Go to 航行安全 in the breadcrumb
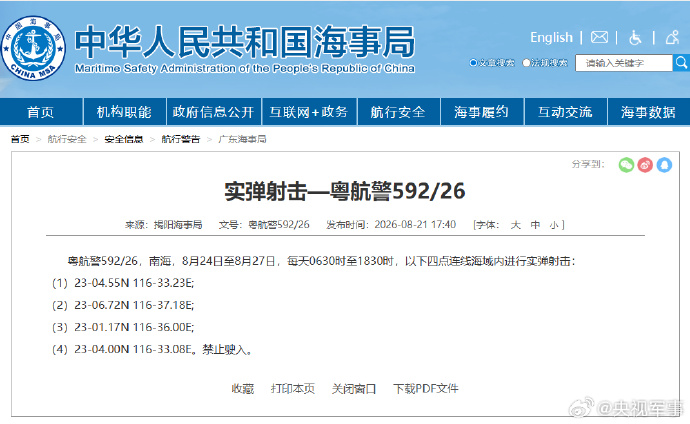 (x=67, y=139)
